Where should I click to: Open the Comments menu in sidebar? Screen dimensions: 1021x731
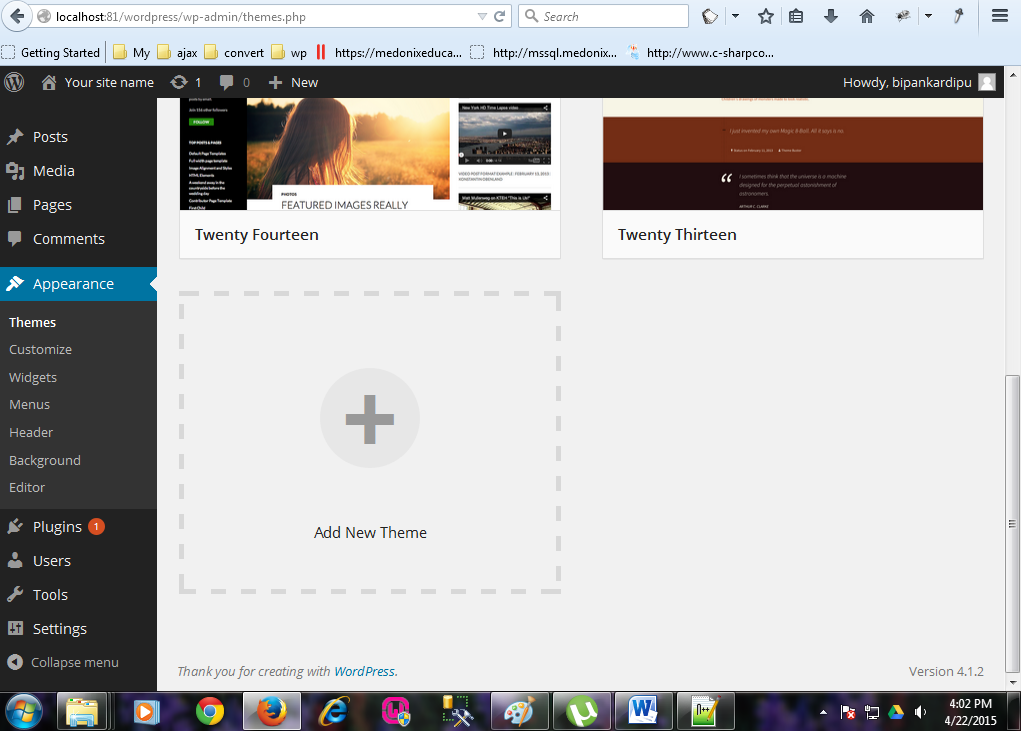point(78,238)
